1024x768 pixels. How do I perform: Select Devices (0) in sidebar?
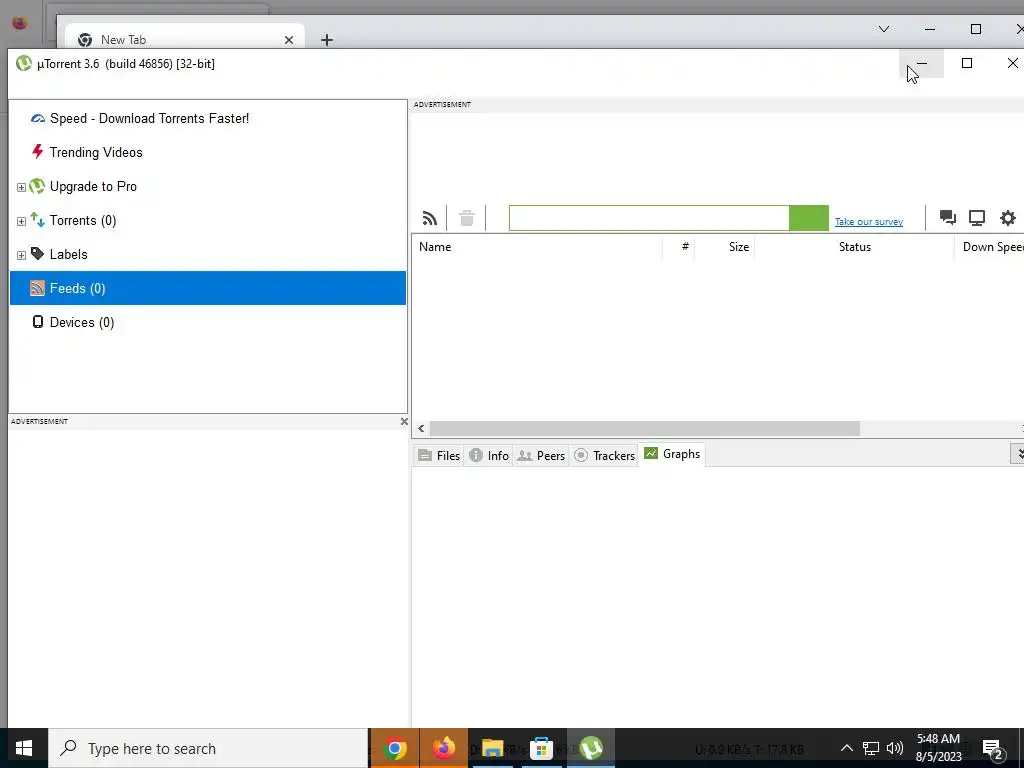pyautogui.click(x=208, y=322)
